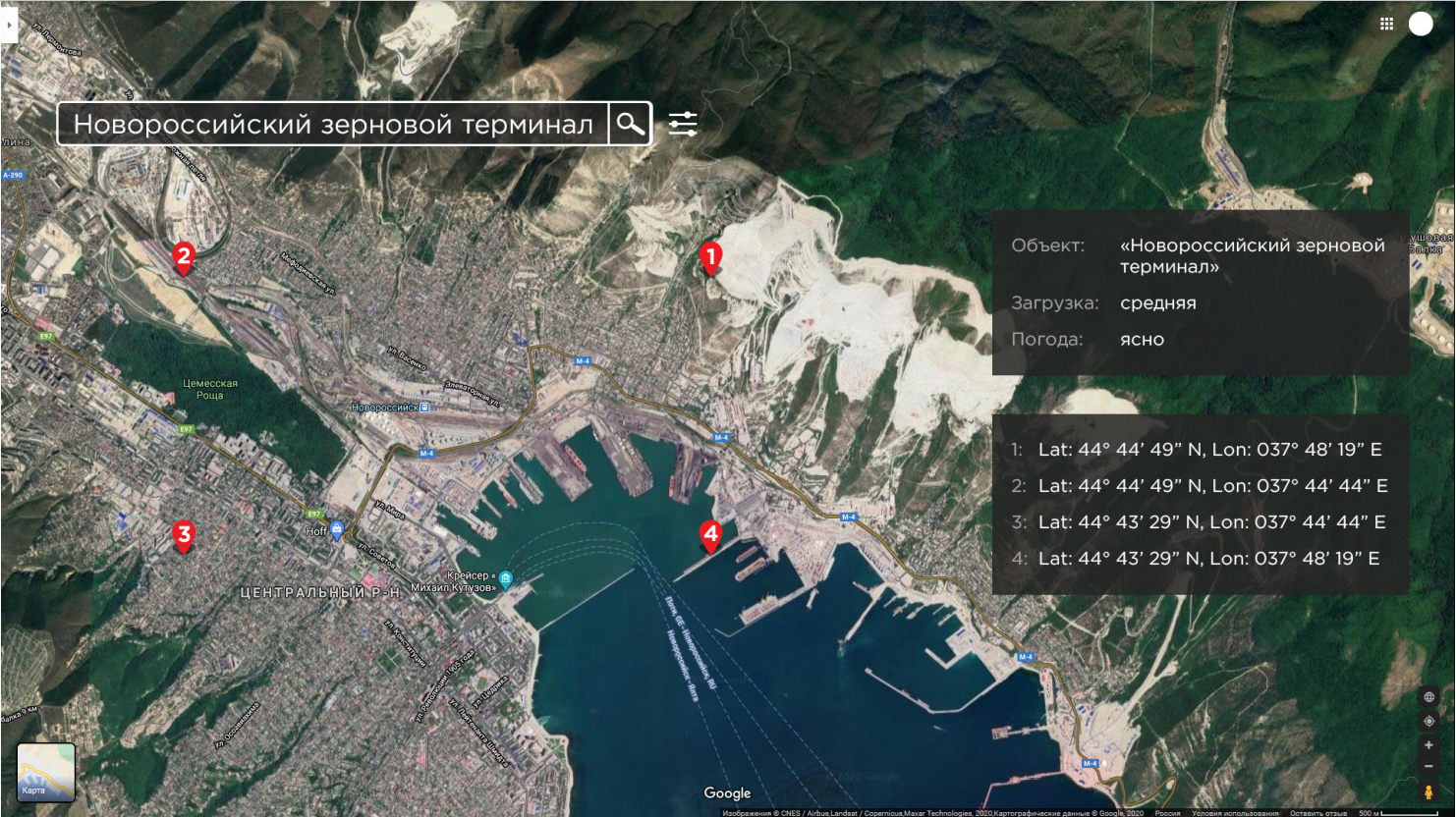This screenshot has width=1456, height=817.
Task: Select the Street View pegman
Action: click(x=1428, y=792)
